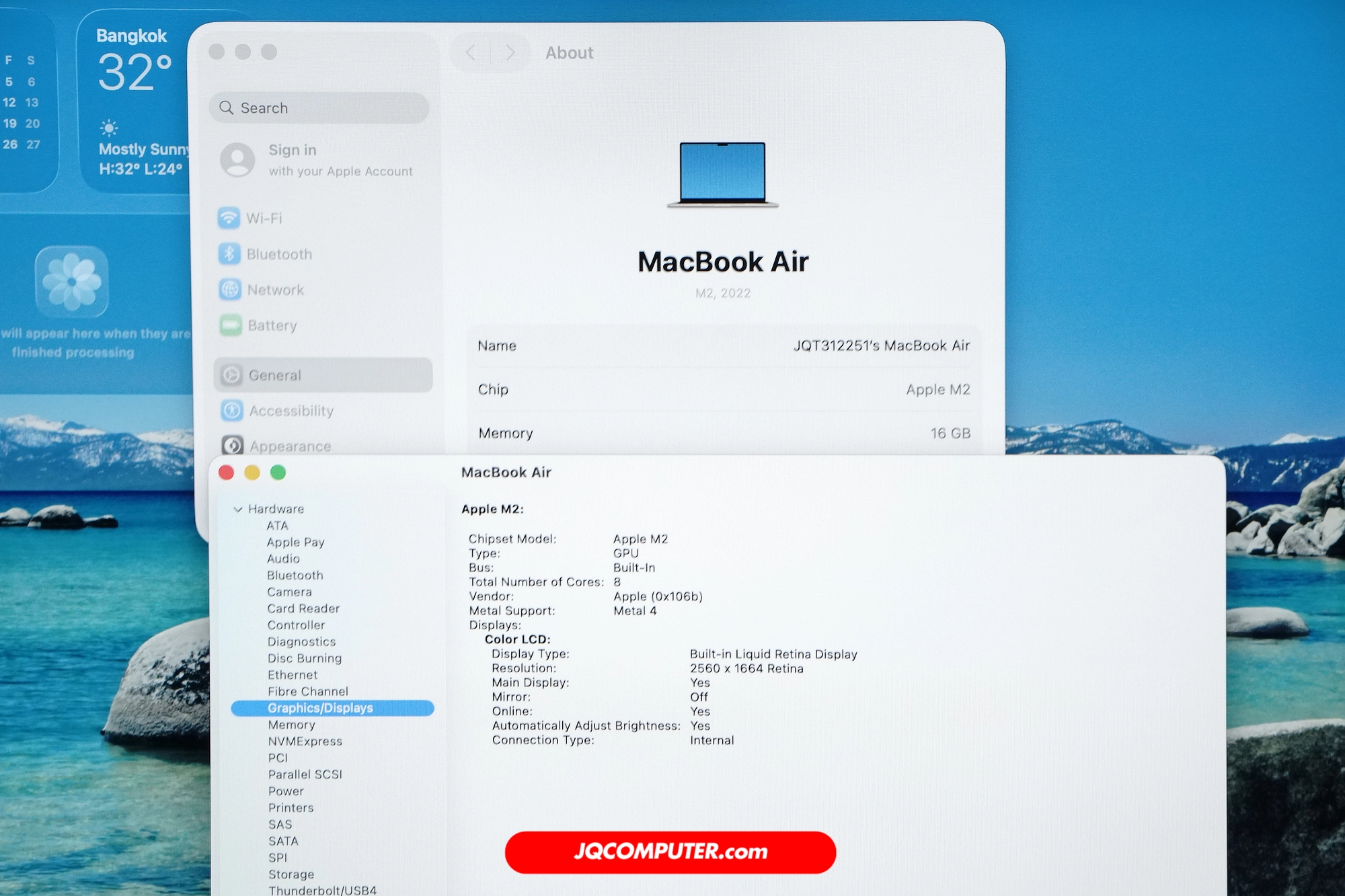
Task: Select the Accessibility settings icon
Action: coord(232,411)
